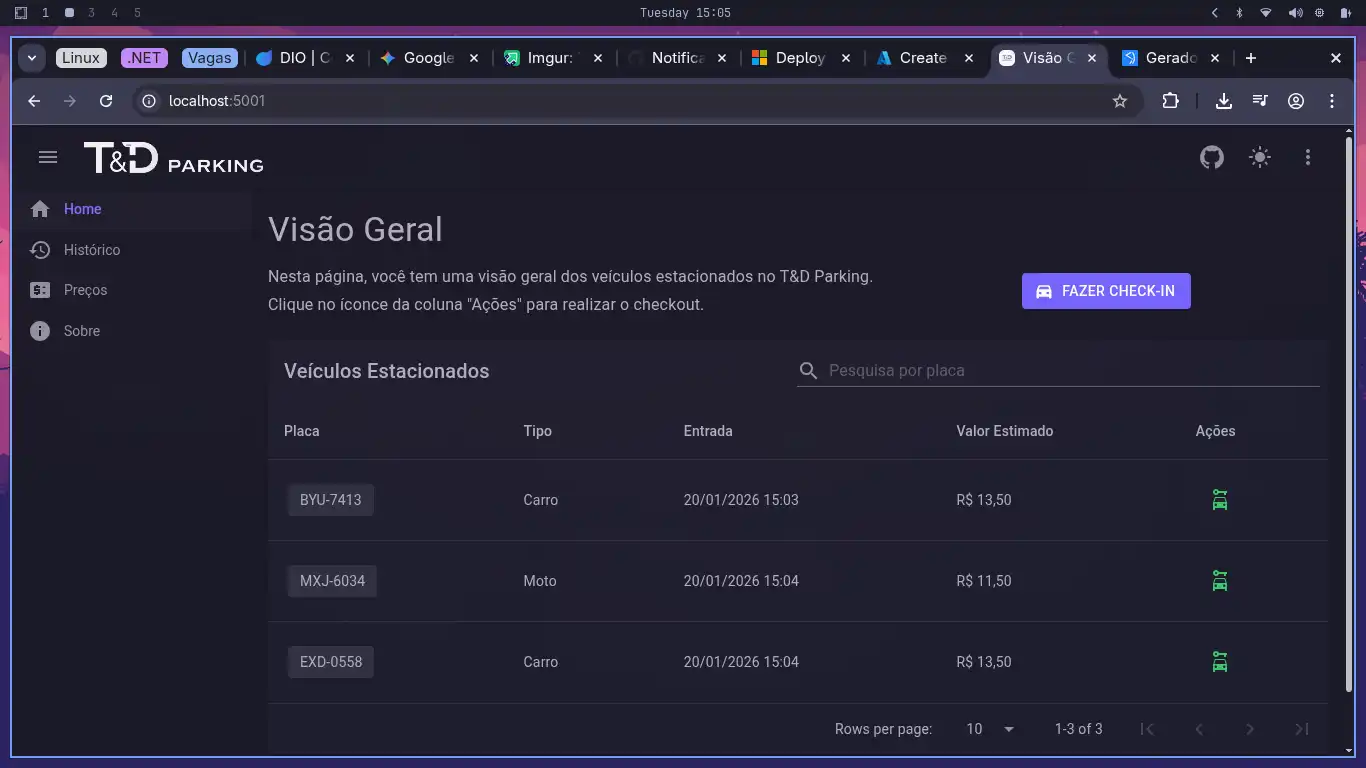Screen dimensions: 1366x768
Task: Switch to the Imgur browser tab
Action: click(548, 58)
